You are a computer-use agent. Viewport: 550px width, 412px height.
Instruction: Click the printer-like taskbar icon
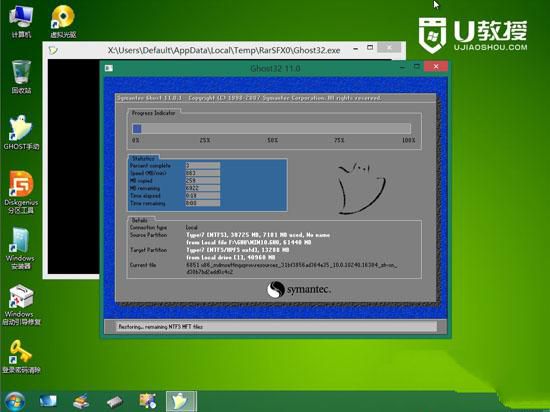(81, 401)
